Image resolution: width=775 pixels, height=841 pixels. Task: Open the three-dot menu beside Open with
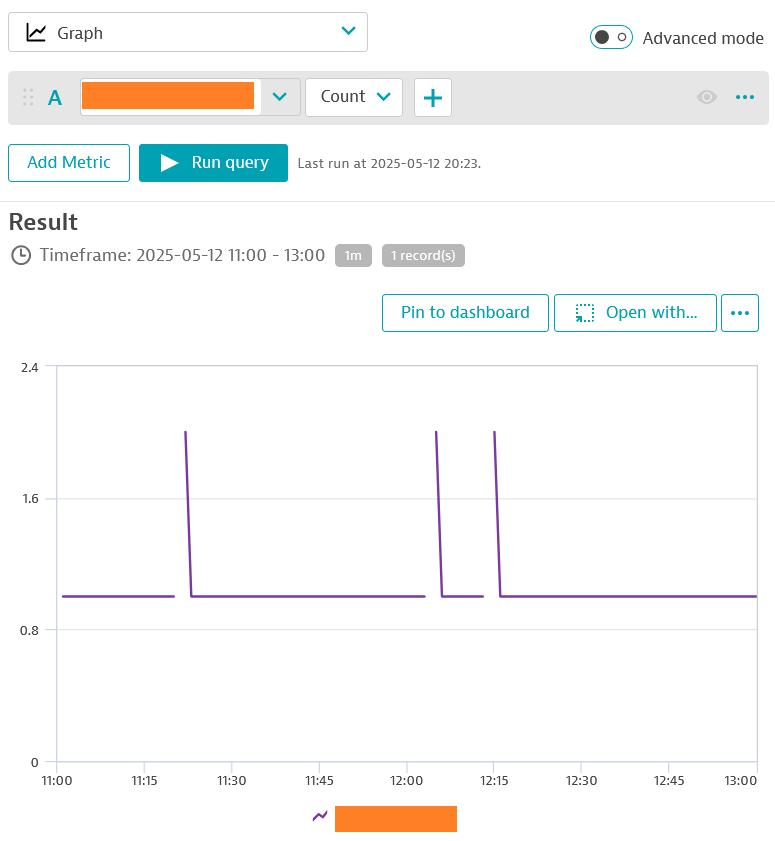pos(739,313)
